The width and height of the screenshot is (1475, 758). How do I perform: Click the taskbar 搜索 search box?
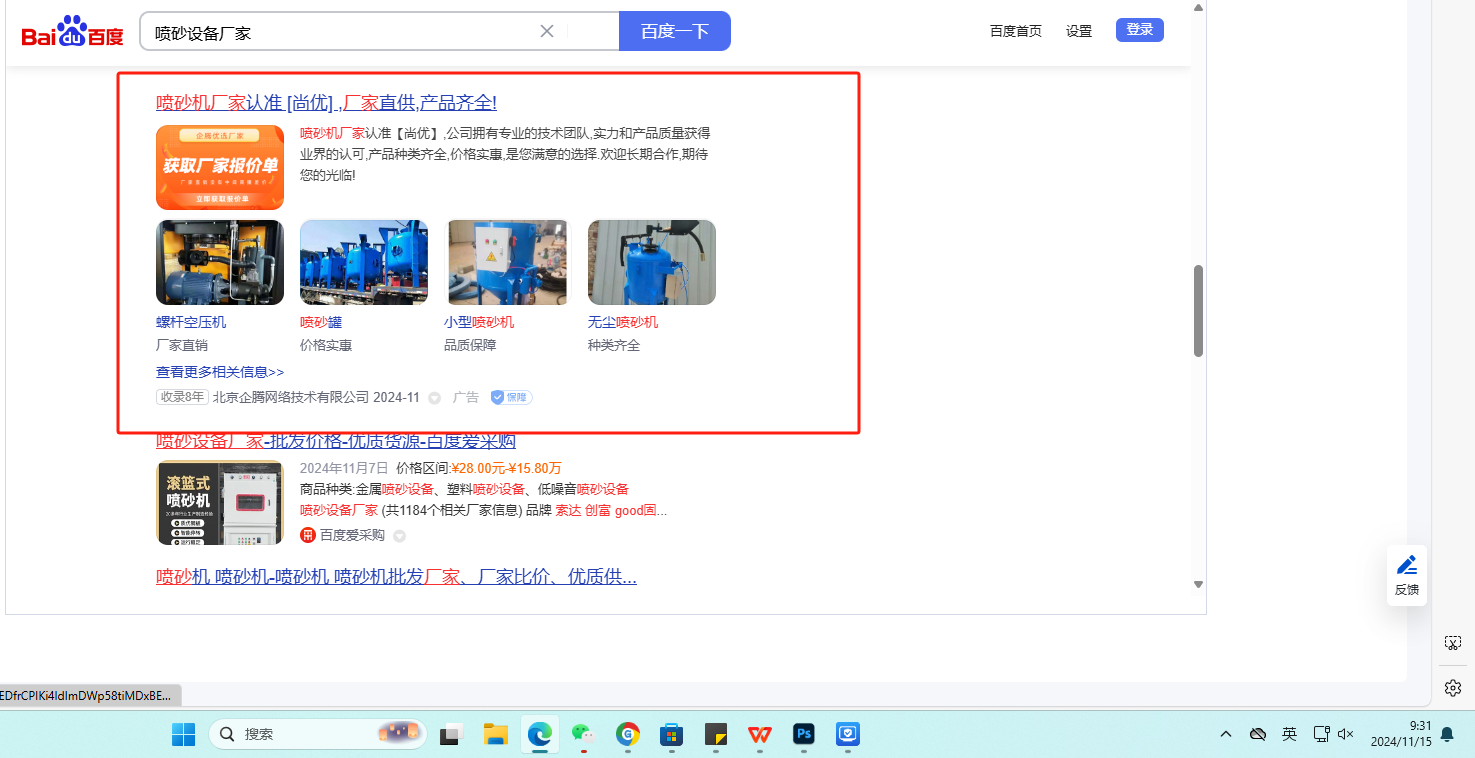pos(318,734)
